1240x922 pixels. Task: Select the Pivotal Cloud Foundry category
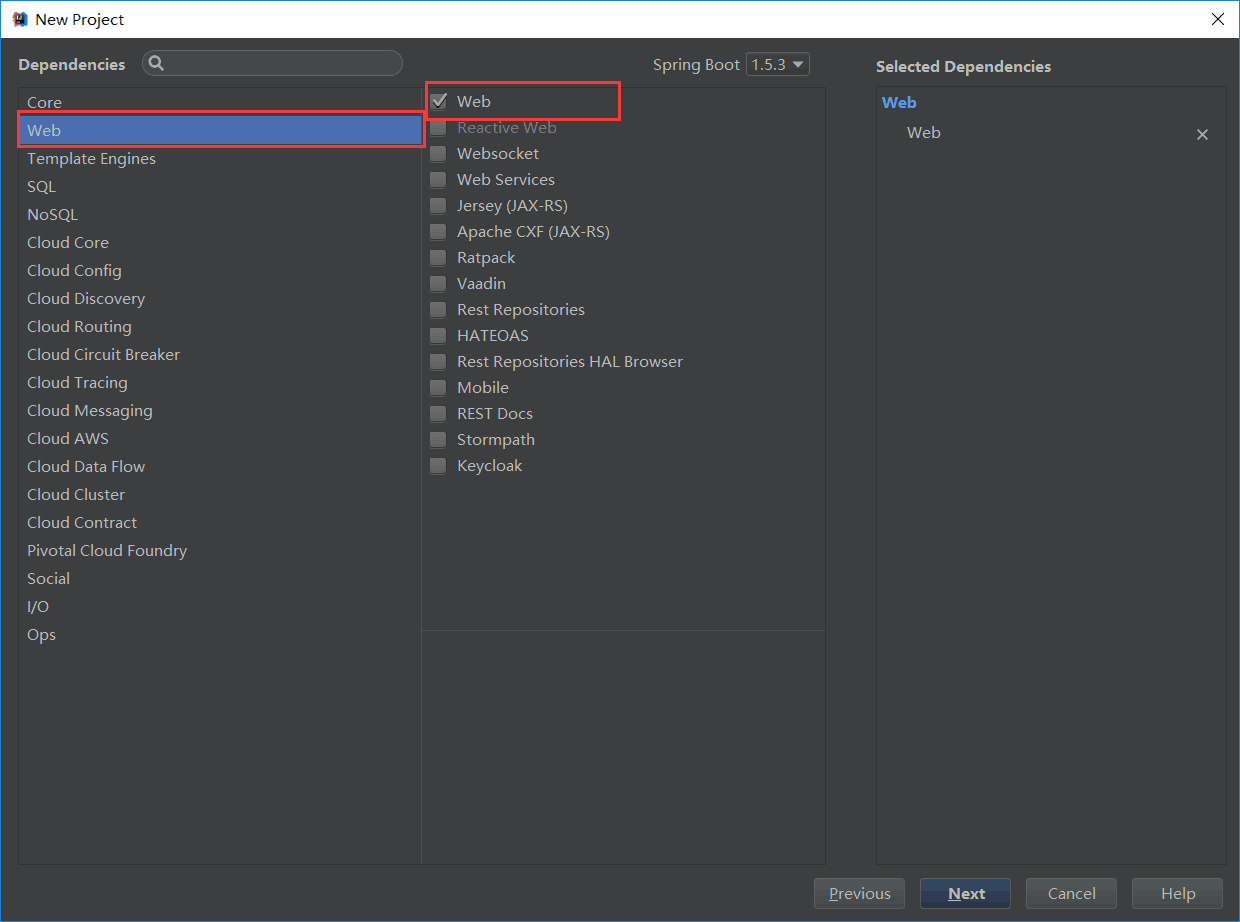point(220,550)
